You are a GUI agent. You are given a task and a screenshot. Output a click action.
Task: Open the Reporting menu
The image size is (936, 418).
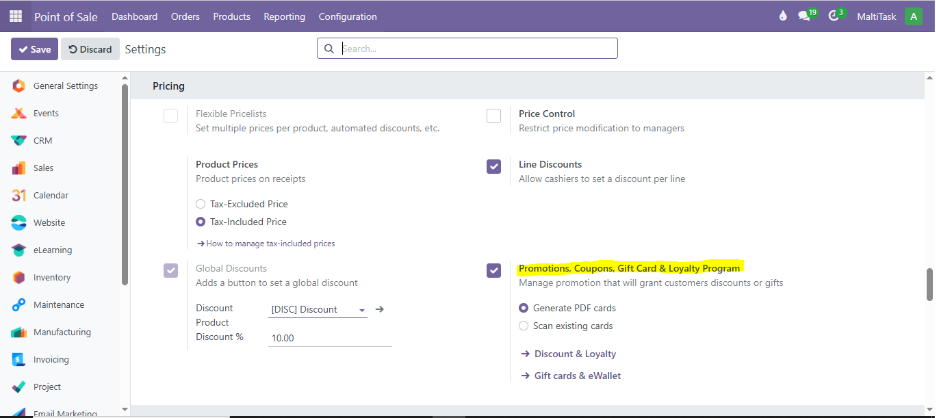[x=284, y=17]
